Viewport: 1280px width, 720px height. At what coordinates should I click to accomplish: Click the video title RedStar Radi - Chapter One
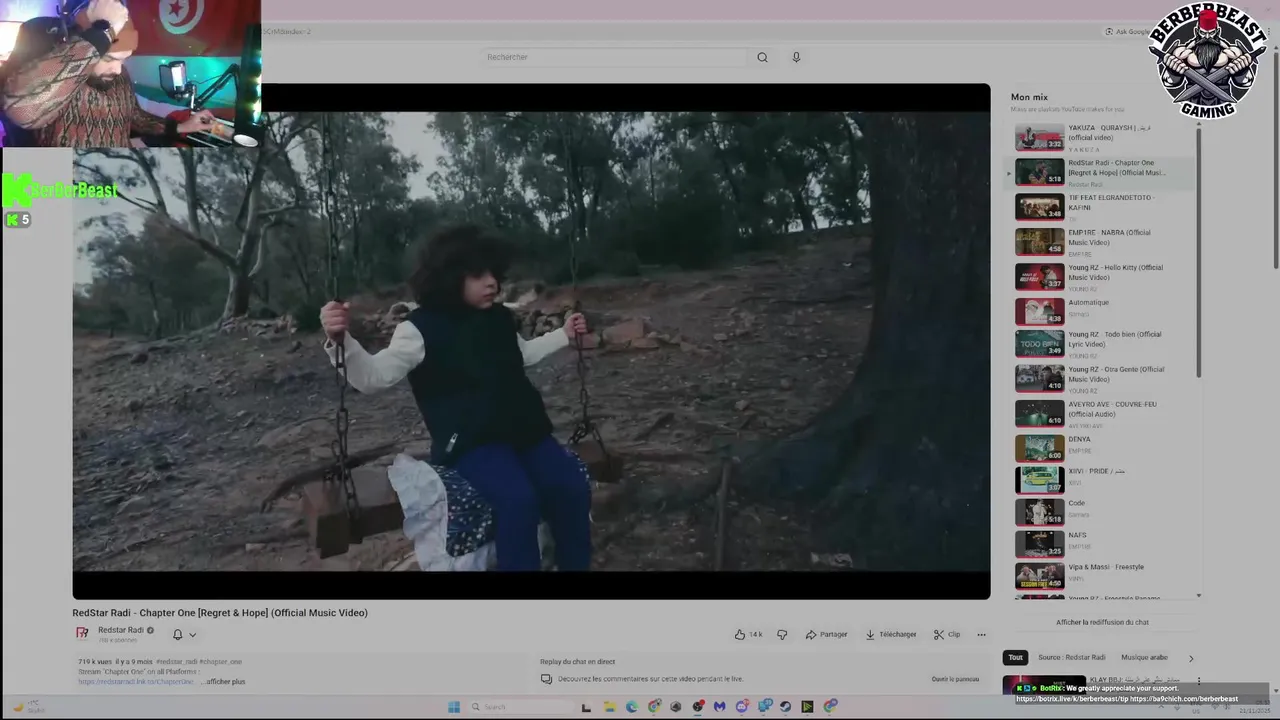click(x=220, y=613)
